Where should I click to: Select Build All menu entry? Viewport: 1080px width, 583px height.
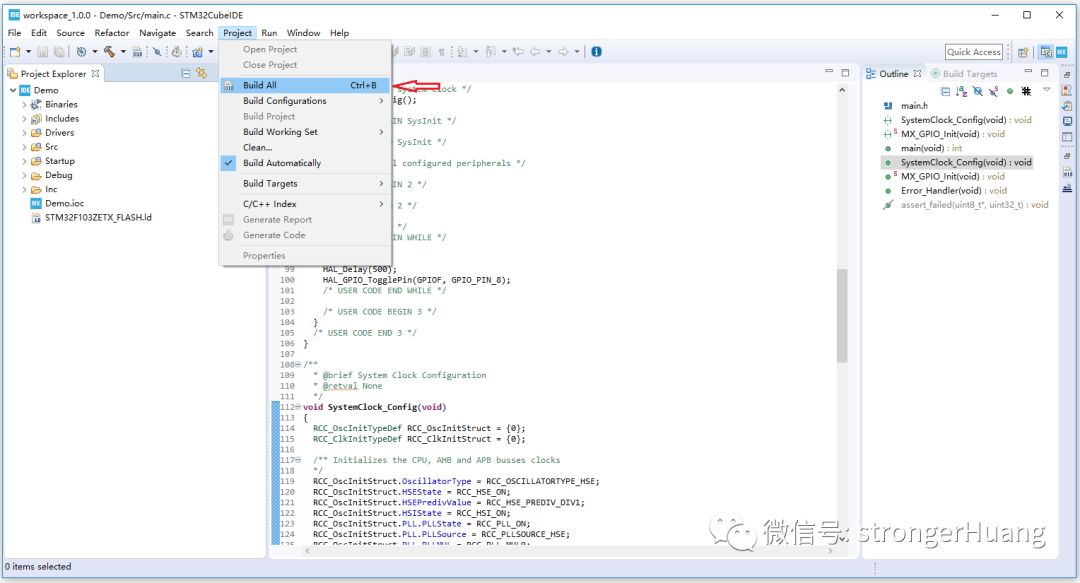[305, 85]
